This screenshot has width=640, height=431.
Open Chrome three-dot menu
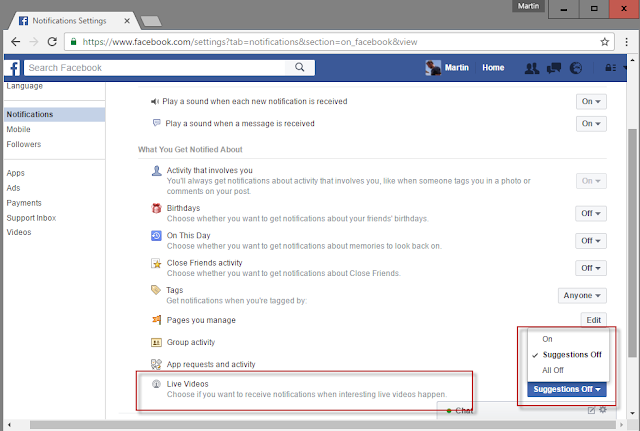[x=626, y=42]
